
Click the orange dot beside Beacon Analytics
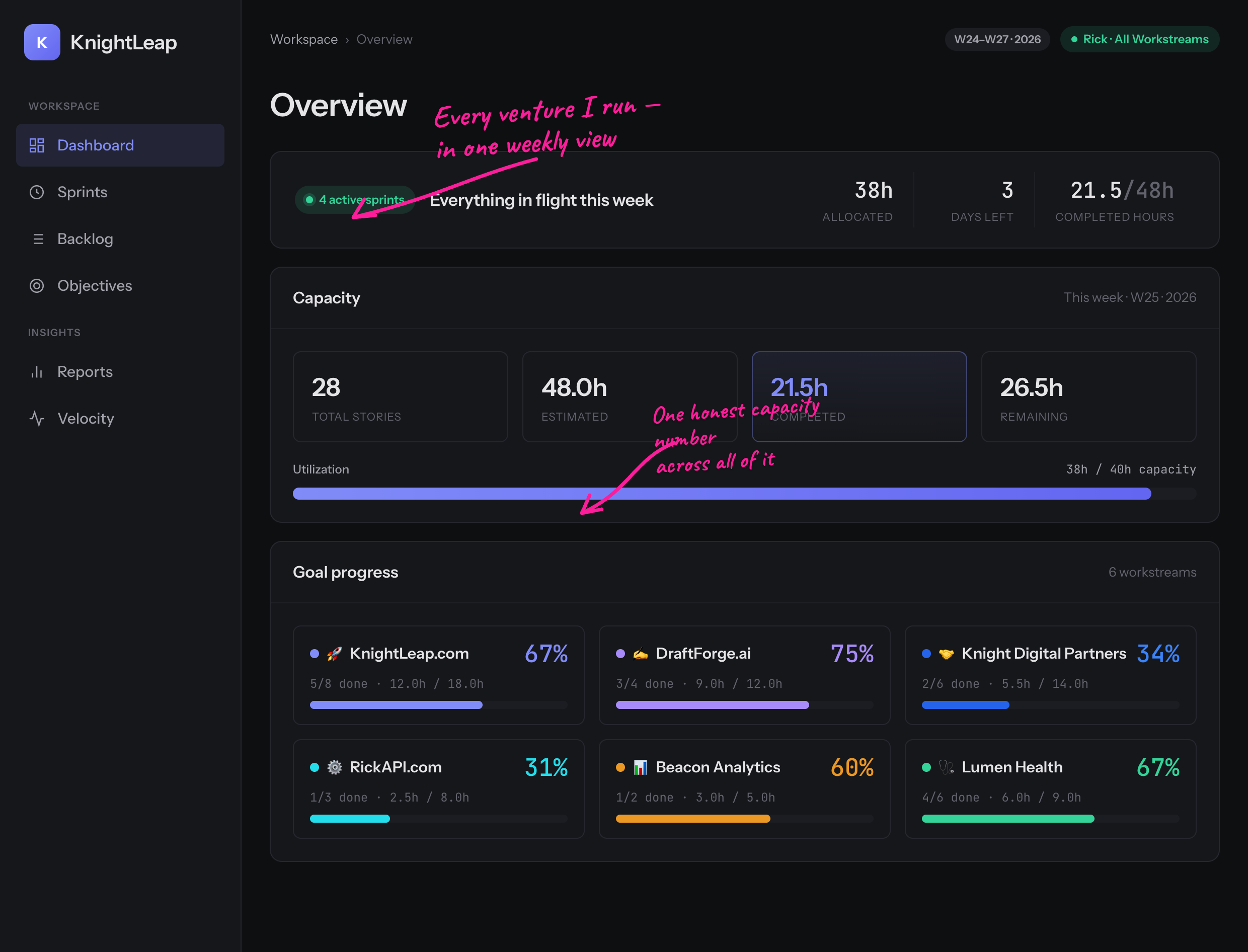620,767
